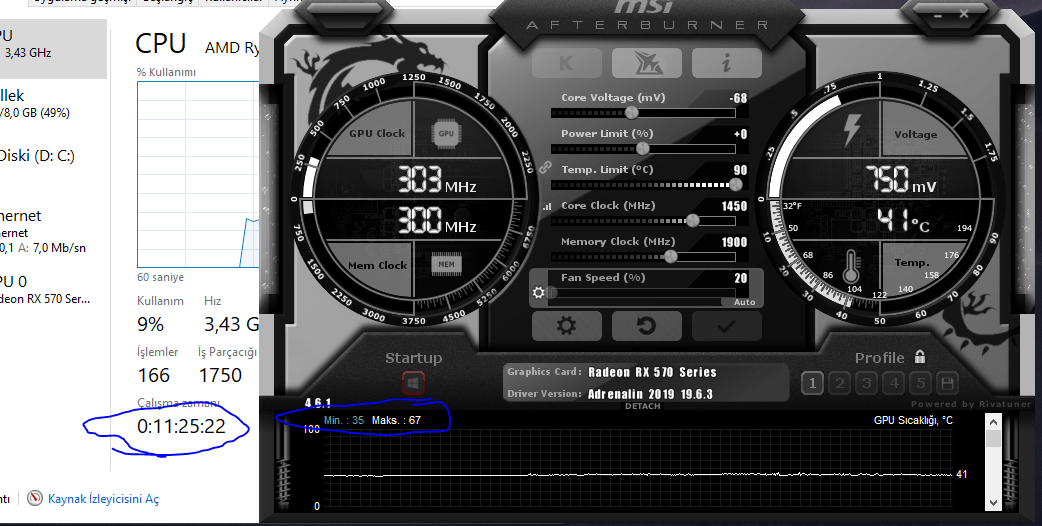This screenshot has width=1042, height=526.
Task: Click the MEM chip icon in gauge
Action: [x=446, y=264]
